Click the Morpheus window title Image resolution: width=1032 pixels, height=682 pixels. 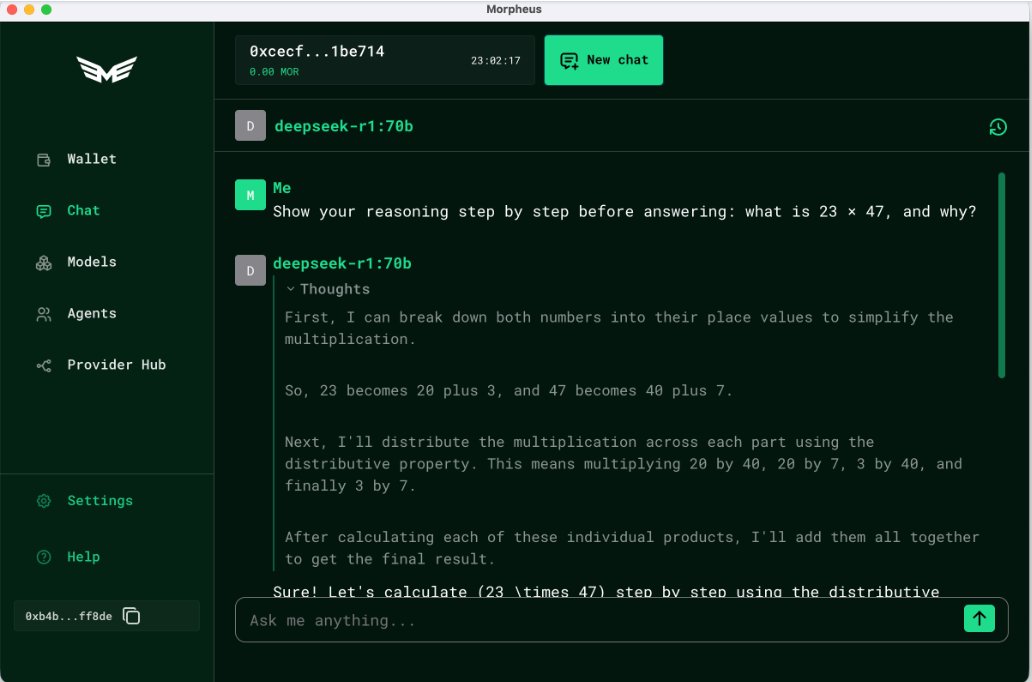tap(514, 9)
